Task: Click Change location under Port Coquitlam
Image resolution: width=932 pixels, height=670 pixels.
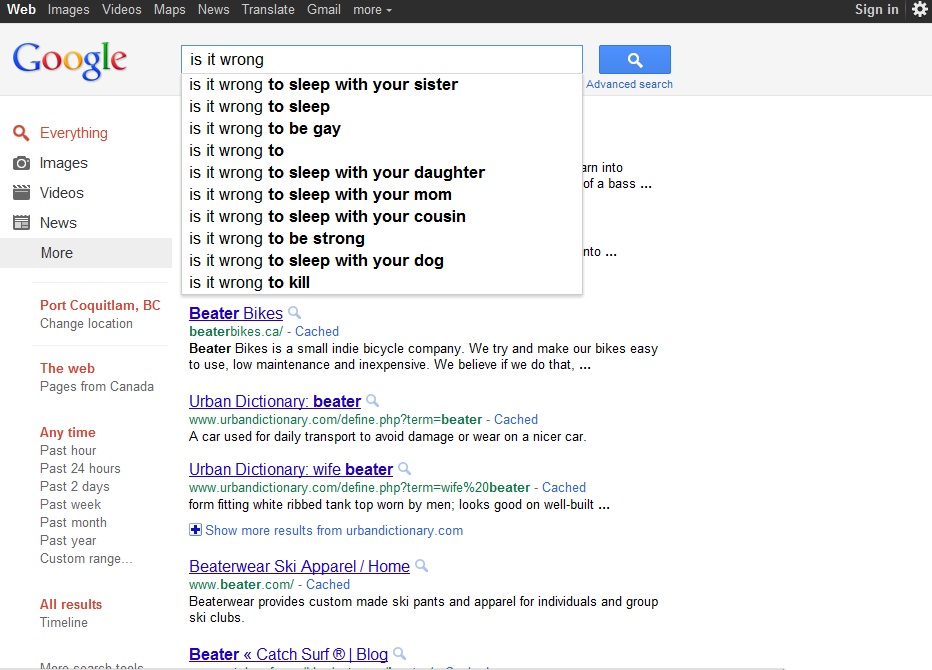Action: pos(86,323)
